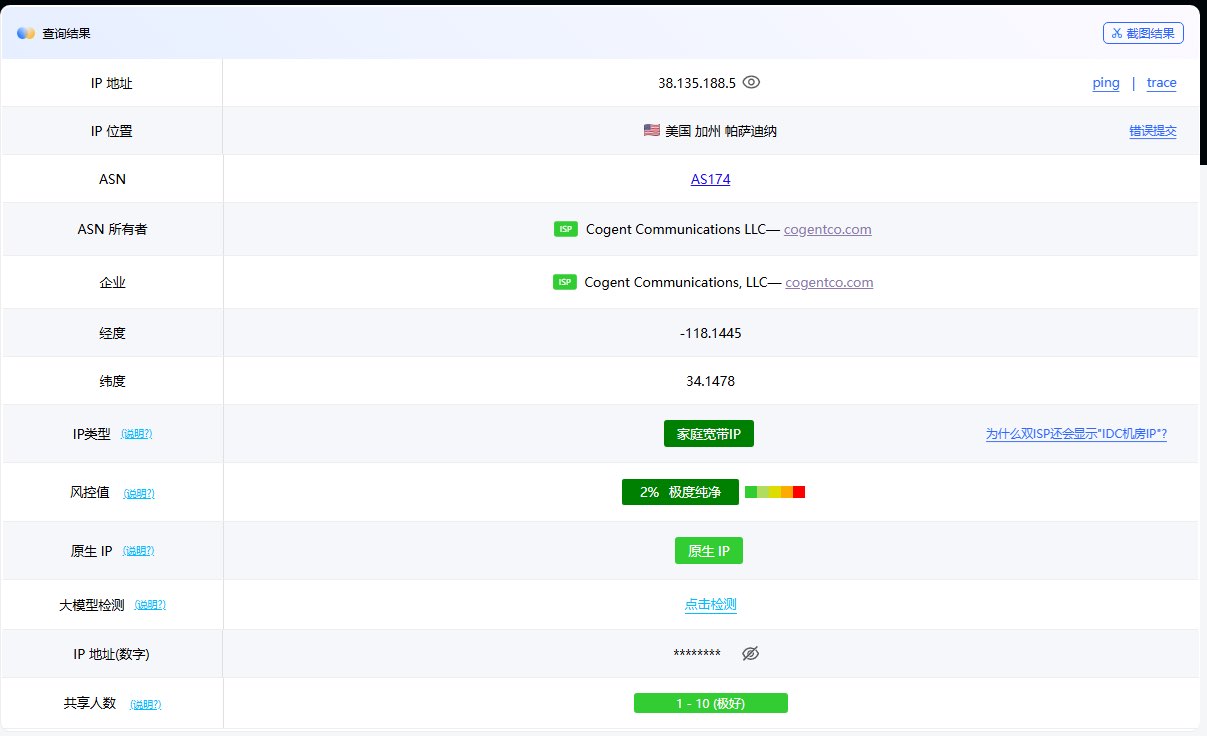This screenshot has width=1207, height=736.
Task: Click the 企业 row label
Action: tap(112, 283)
